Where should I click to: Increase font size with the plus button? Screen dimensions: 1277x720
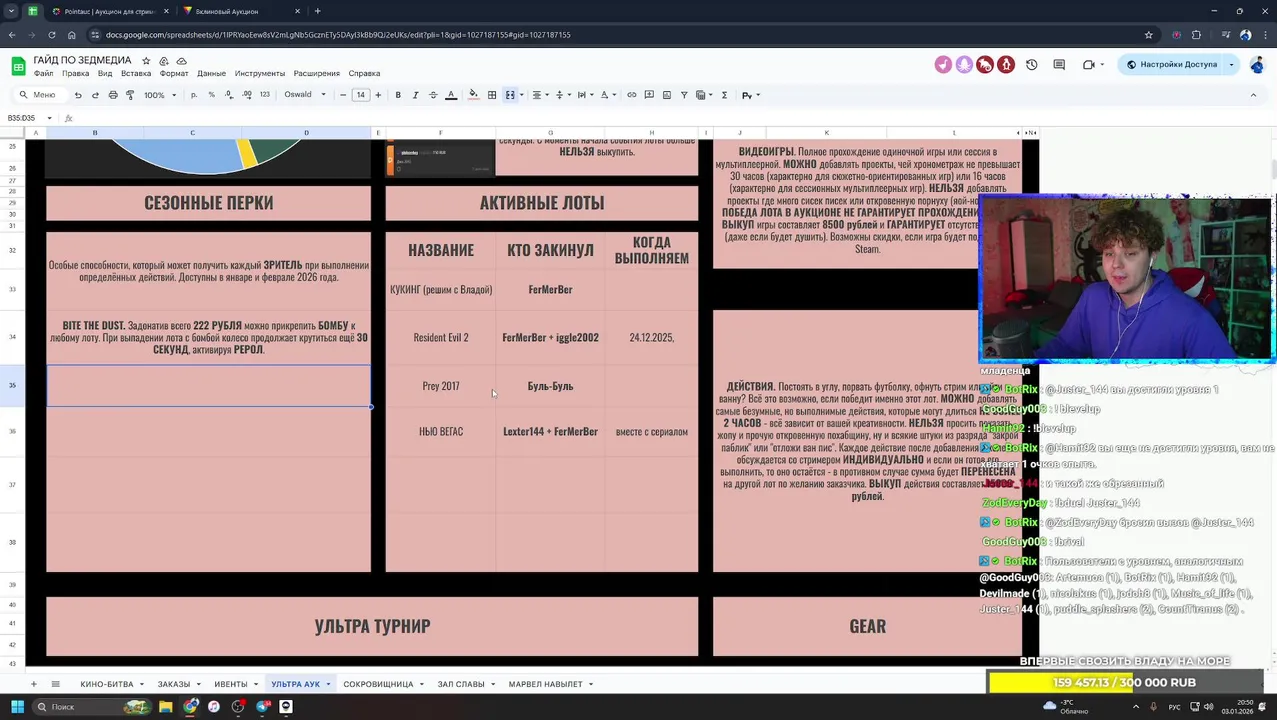click(x=378, y=95)
